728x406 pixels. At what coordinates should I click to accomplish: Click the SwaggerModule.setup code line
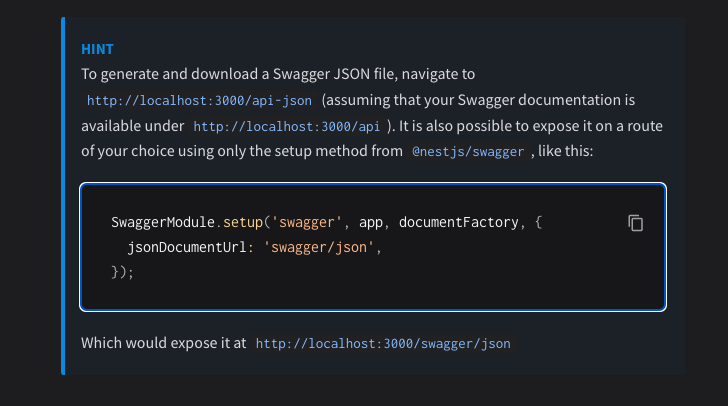326,222
